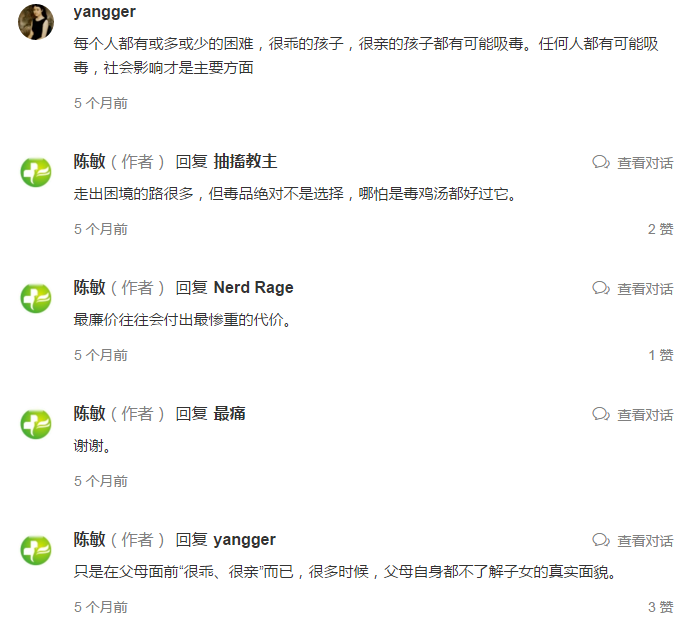
Task: Click the green avatar beside reply to 最痛
Action: click(x=36, y=423)
